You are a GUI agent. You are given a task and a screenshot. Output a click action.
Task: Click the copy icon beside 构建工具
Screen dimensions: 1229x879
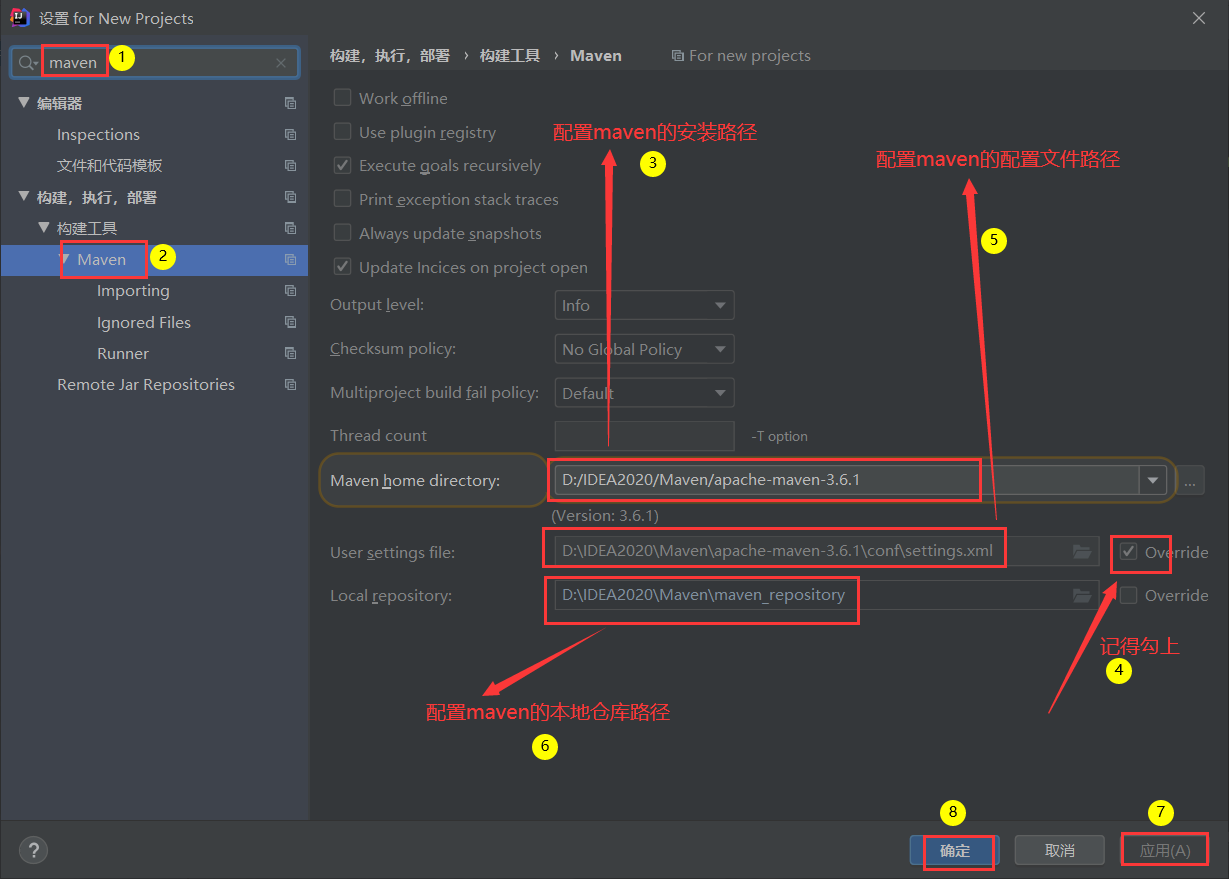[290, 228]
